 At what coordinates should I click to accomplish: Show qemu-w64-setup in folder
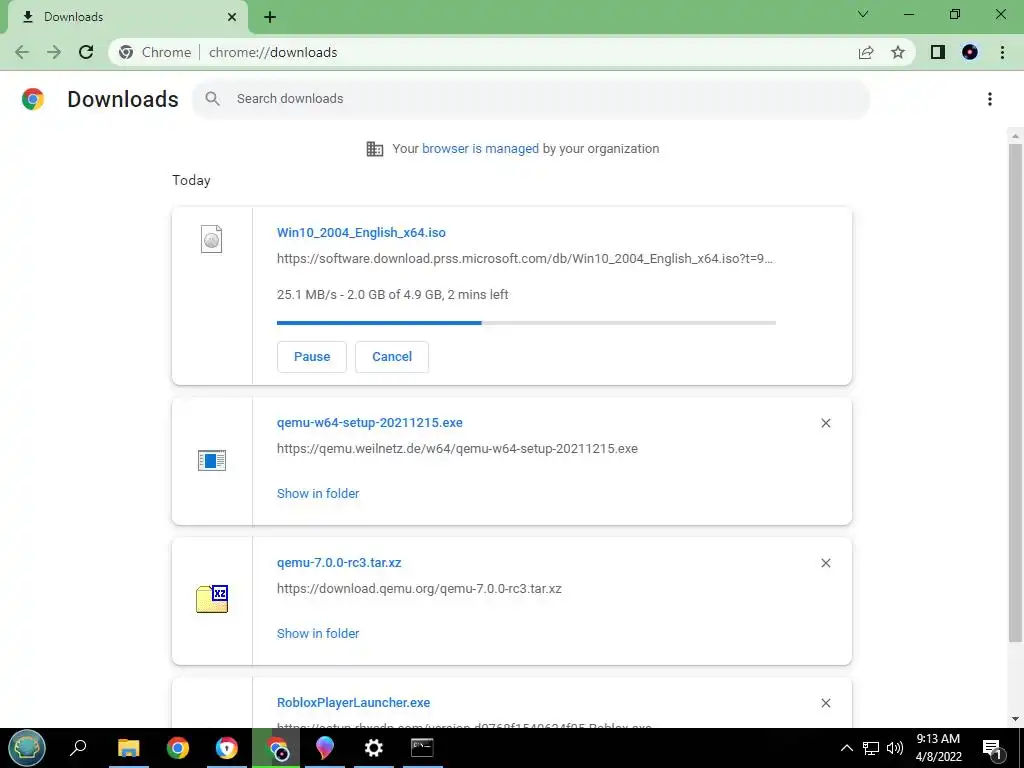tap(318, 494)
